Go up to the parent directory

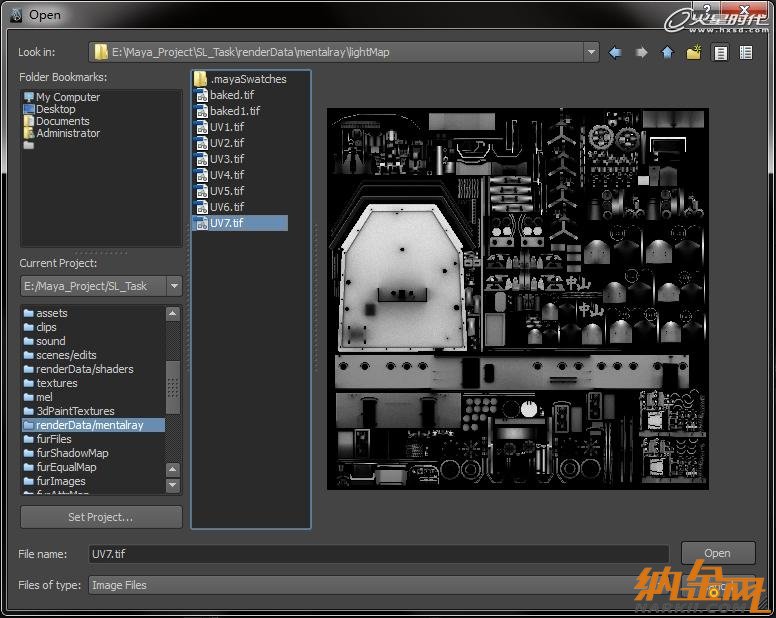click(667, 52)
